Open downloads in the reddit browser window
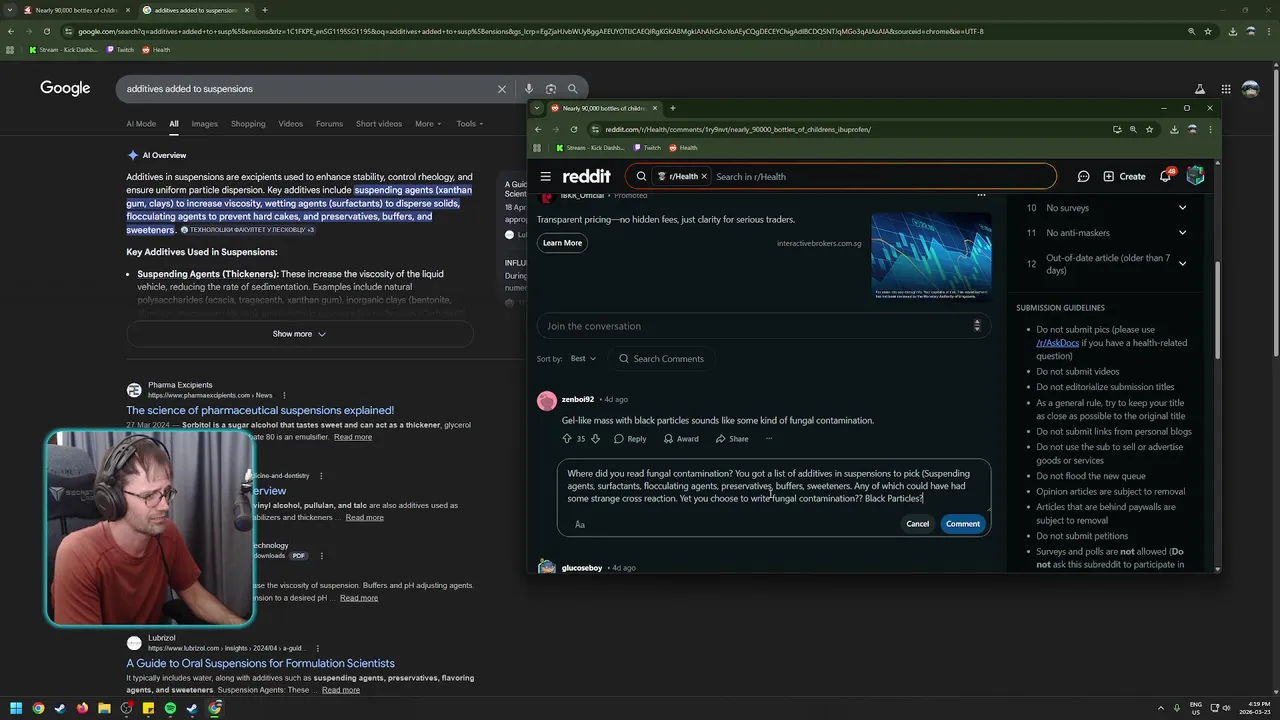Image resolution: width=1280 pixels, height=720 pixels. pos(1173,129)
